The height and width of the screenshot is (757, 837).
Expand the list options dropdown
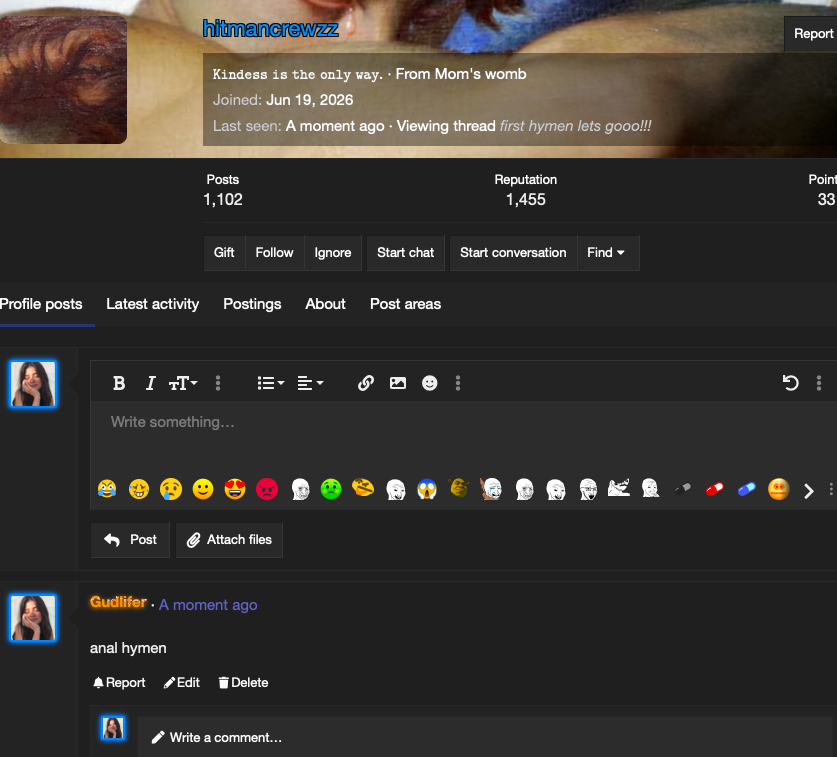[x=271, y=383]
